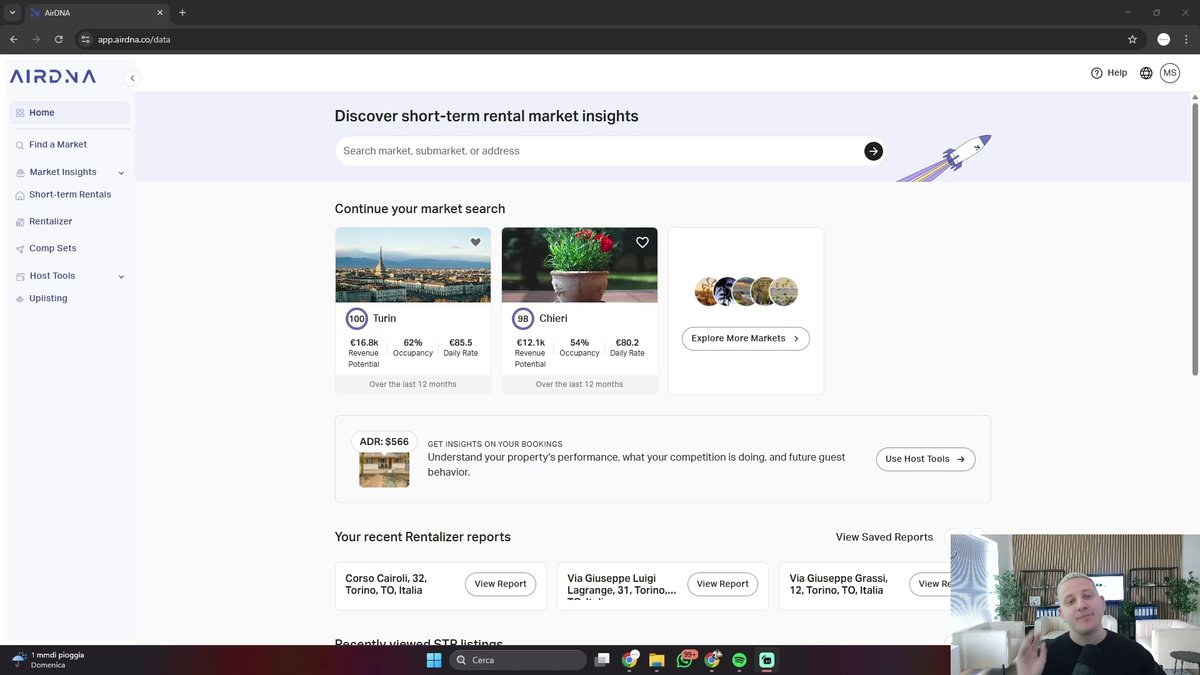Open the tab list dropdown in Chrome
This screenshot has width=1200, height=675.
point(12,13)
